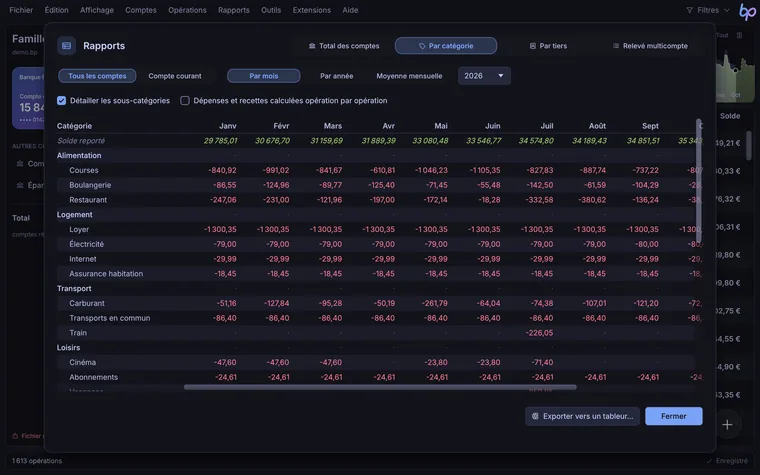The height and width of the screenshot is (475, 760).
Task: Switch to Par catégorie tab
Action: pos(445,46)
